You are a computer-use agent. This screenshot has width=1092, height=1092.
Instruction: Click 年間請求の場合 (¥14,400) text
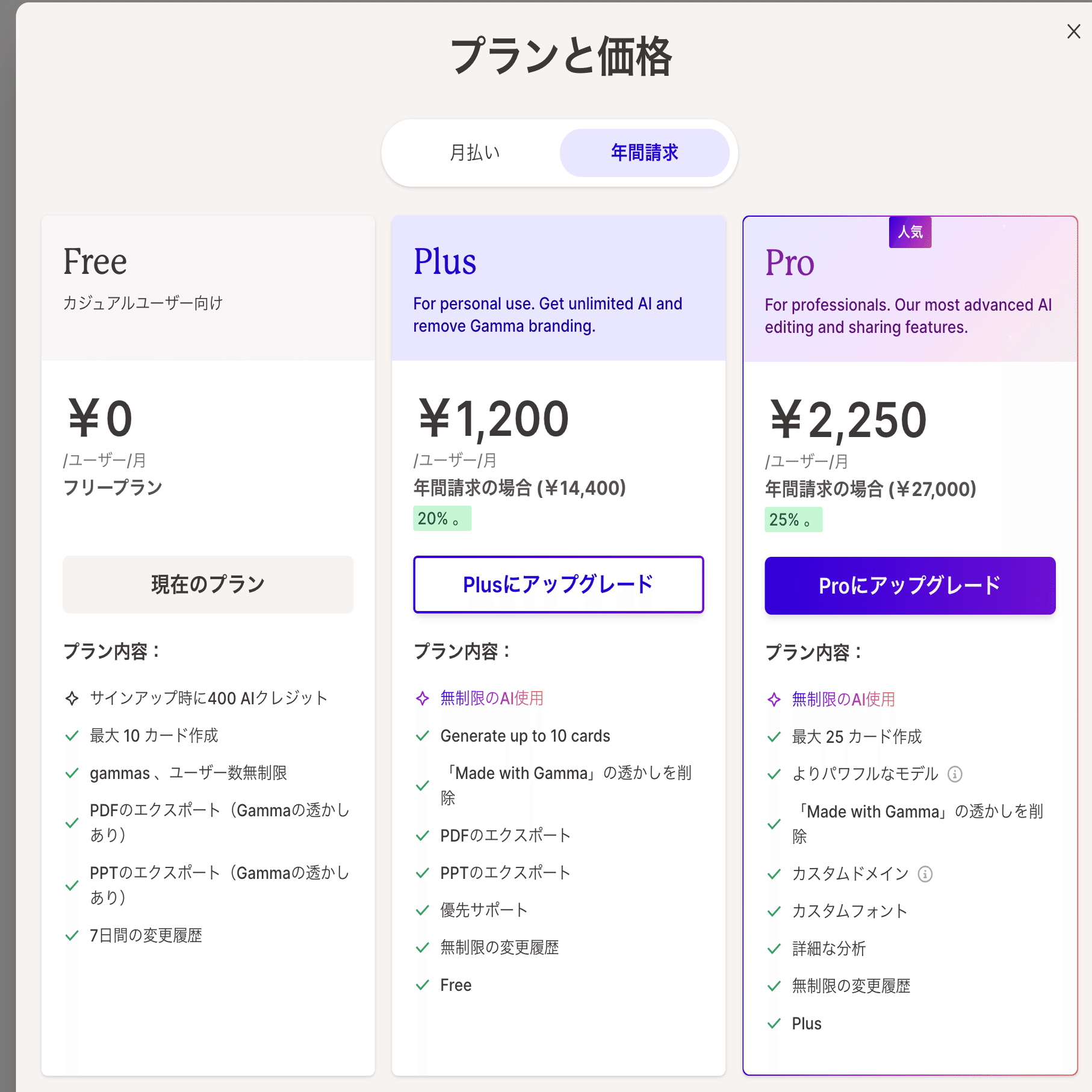520,488
